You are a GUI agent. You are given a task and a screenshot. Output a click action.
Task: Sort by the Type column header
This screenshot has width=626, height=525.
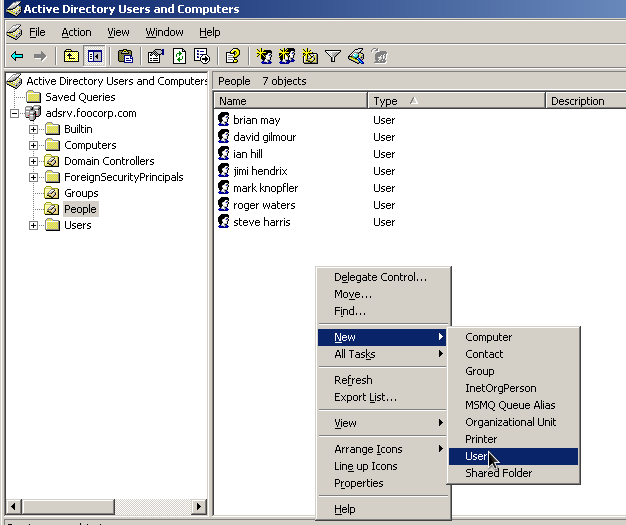pyautogui.click(x=456, y=101)
